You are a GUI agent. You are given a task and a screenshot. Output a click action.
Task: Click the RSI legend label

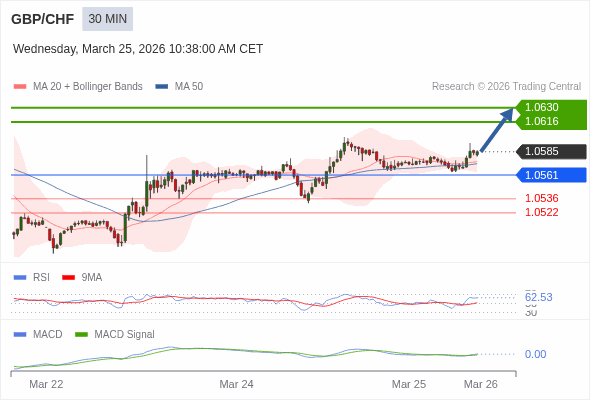click(41, 278)
